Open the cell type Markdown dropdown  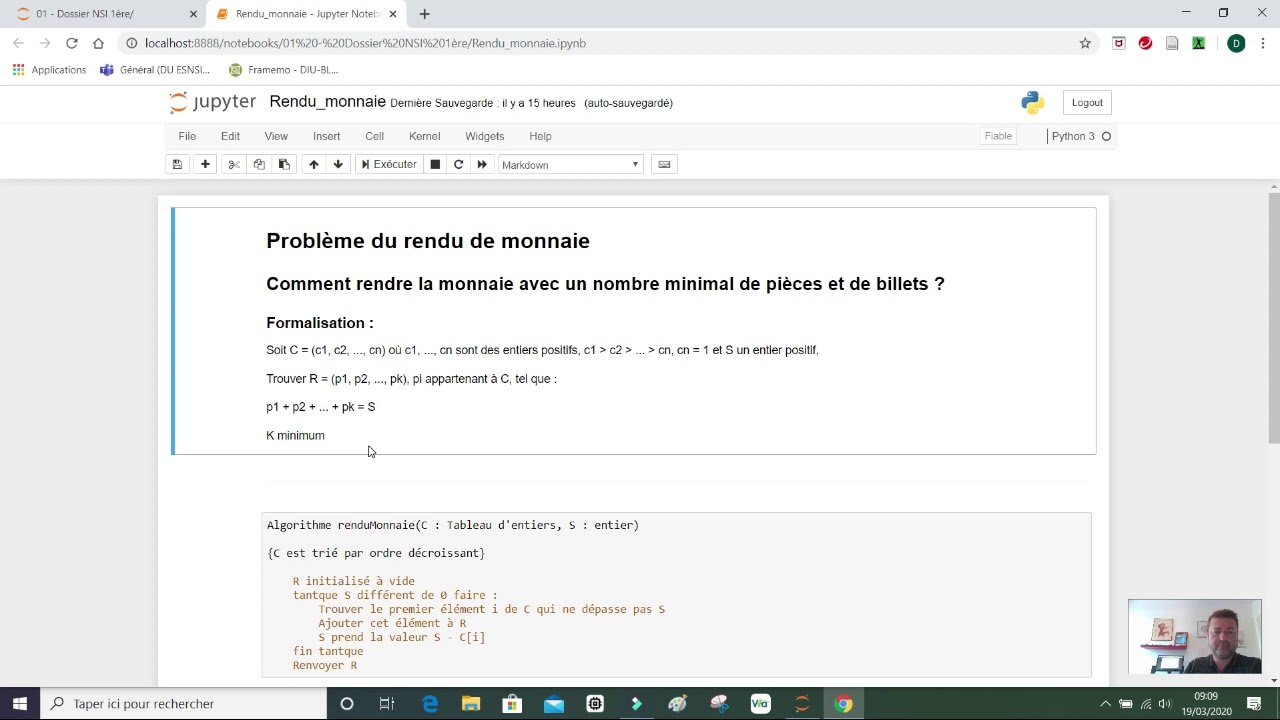570,165
